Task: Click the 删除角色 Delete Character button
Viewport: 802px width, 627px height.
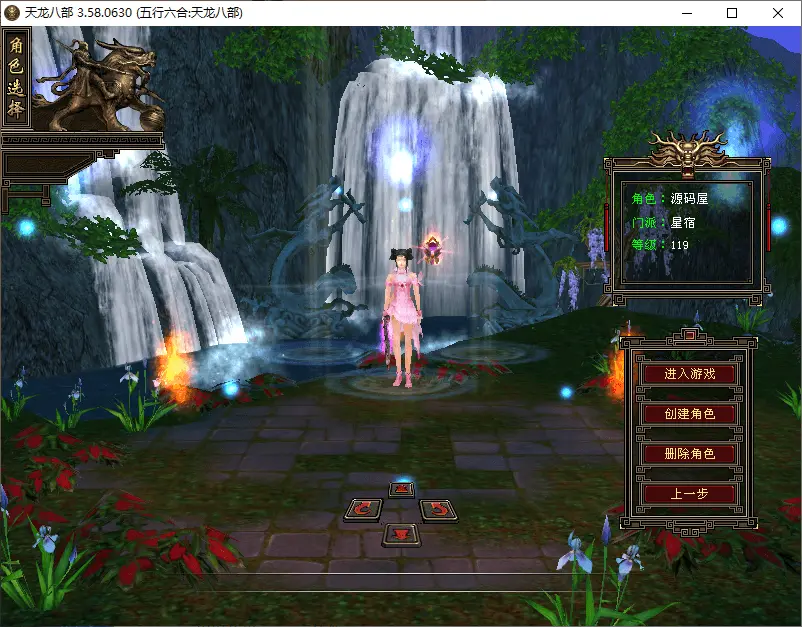Action: pos(688,453)
